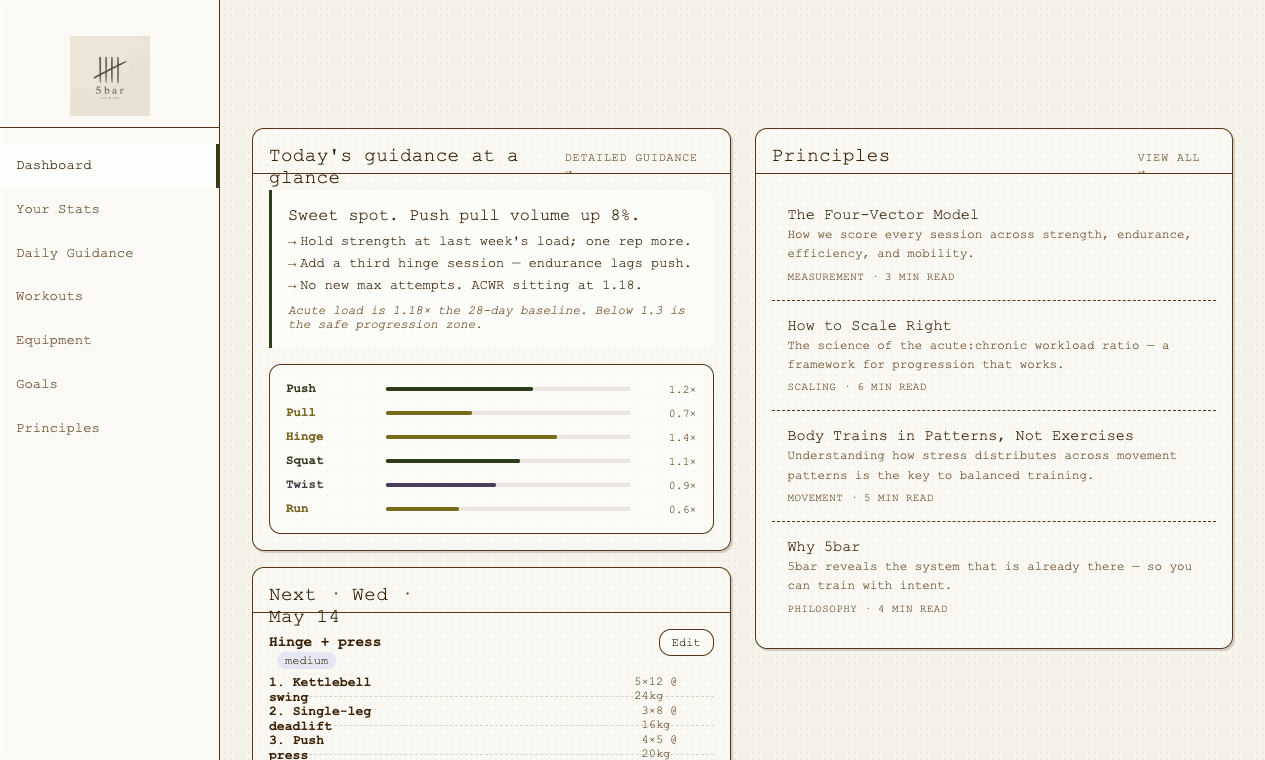Screen dimensions: 1265x760
Task: Click the Twist load progress bar
Action: click(x=508, y=485)
